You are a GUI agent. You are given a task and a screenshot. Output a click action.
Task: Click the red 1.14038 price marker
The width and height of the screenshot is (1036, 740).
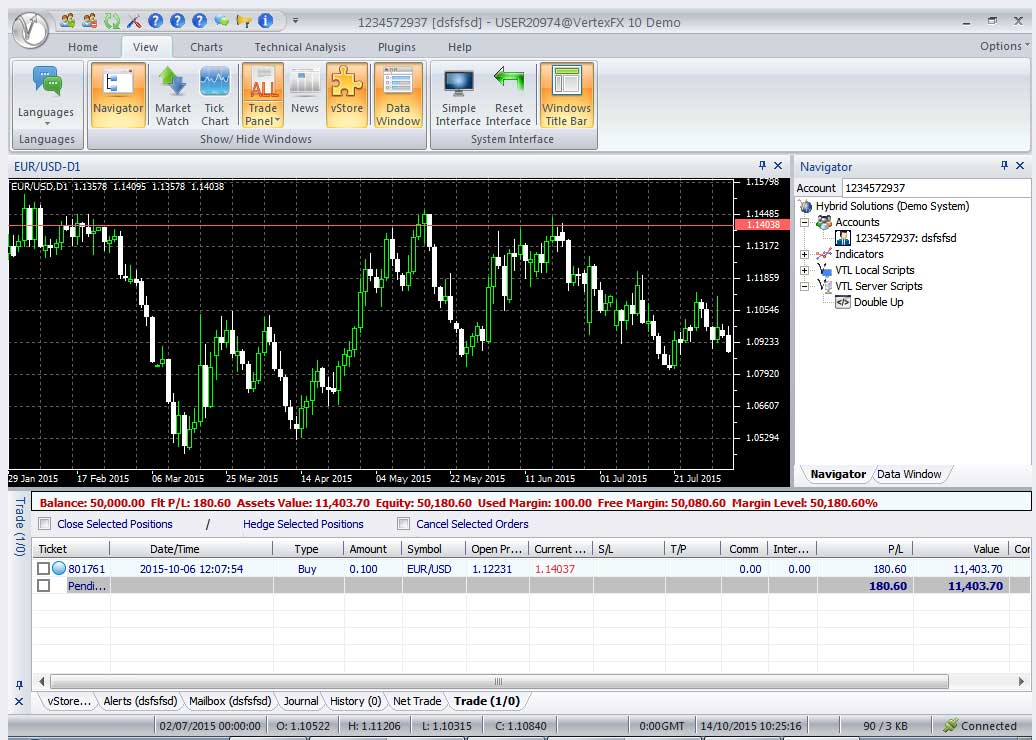[762, 225]
